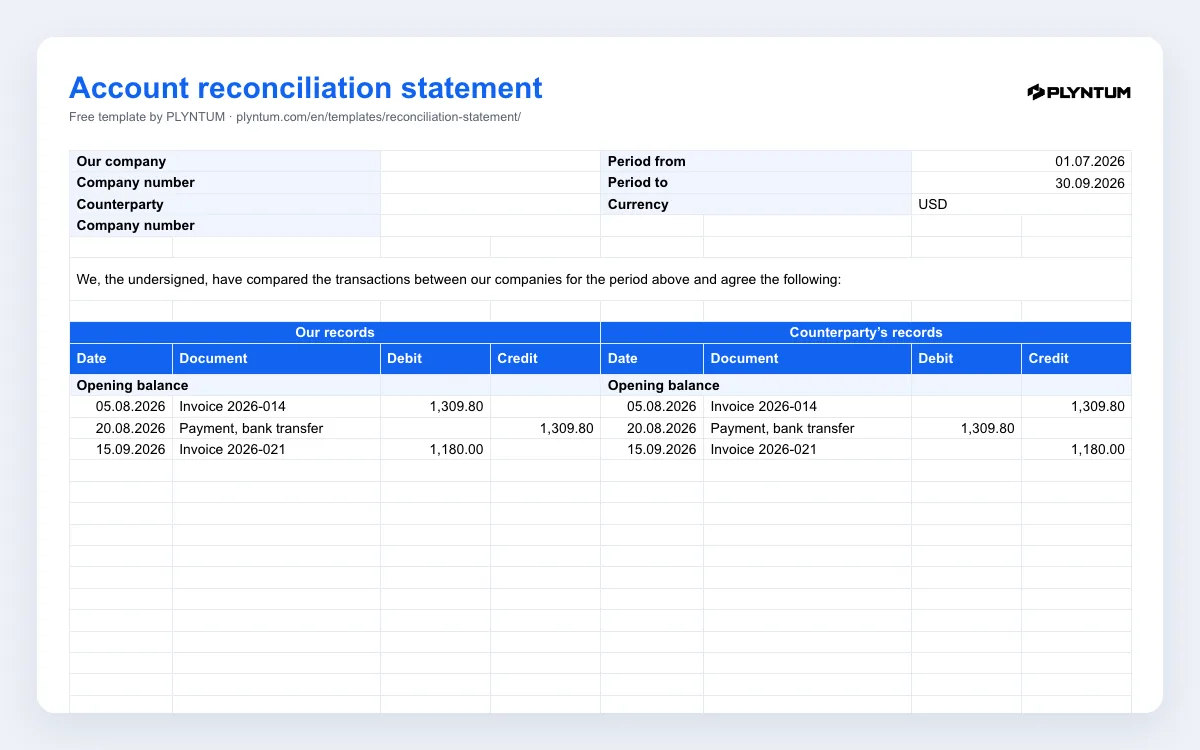1200x750 pixels.
Task: Click date 20.08.2026 in Our records
Action: tap(131, 428)
